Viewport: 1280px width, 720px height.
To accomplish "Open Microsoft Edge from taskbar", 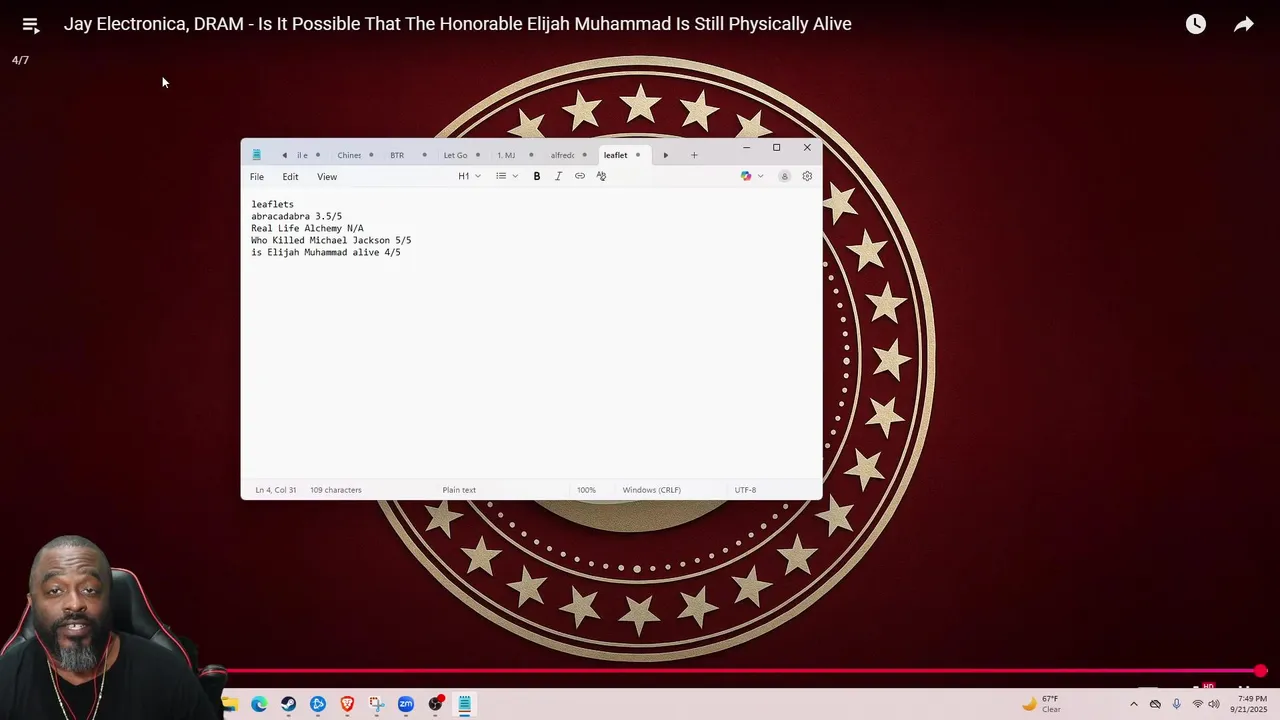I will 259,704.
